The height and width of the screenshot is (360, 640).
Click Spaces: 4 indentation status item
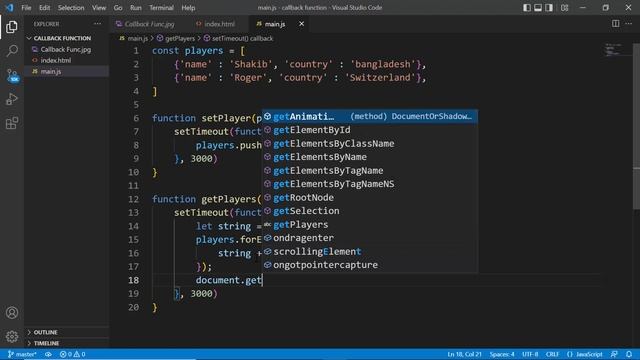[x=502, y=354]
